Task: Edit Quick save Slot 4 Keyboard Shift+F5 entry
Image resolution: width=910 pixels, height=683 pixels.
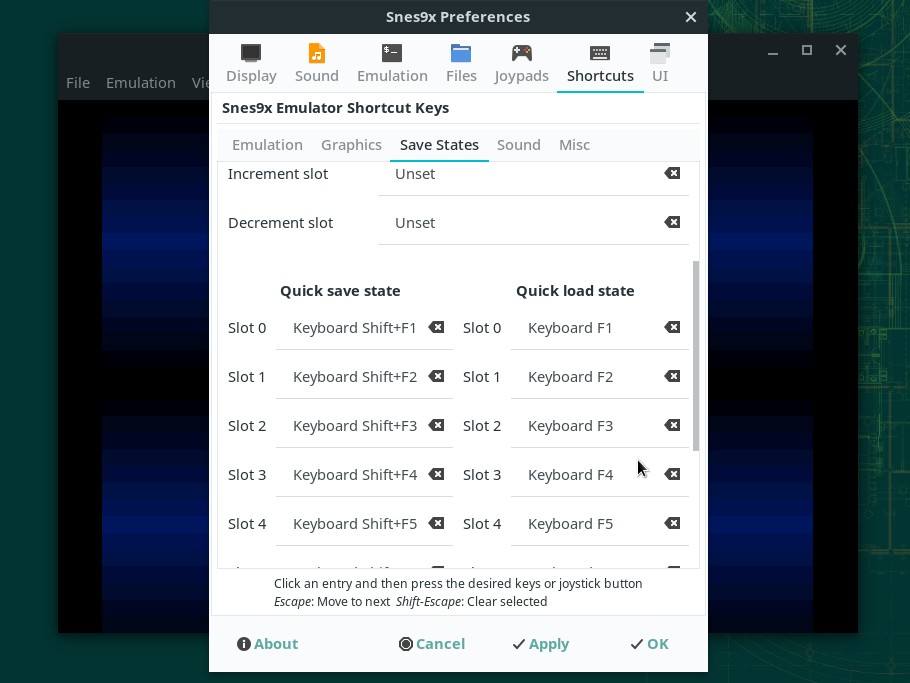Action: coord(364,524)
